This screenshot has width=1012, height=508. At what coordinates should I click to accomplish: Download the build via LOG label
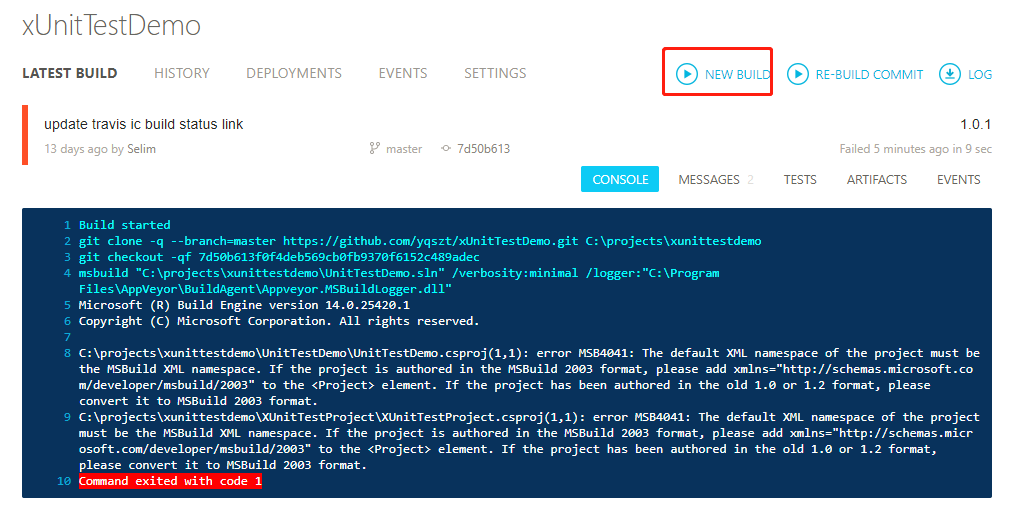click(980, 74)
